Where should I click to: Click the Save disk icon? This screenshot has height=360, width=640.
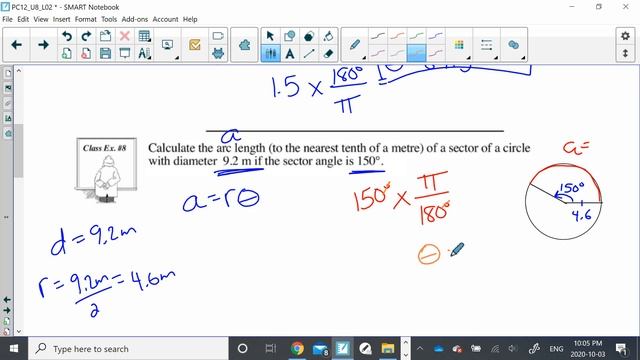(x=105, y=53)
